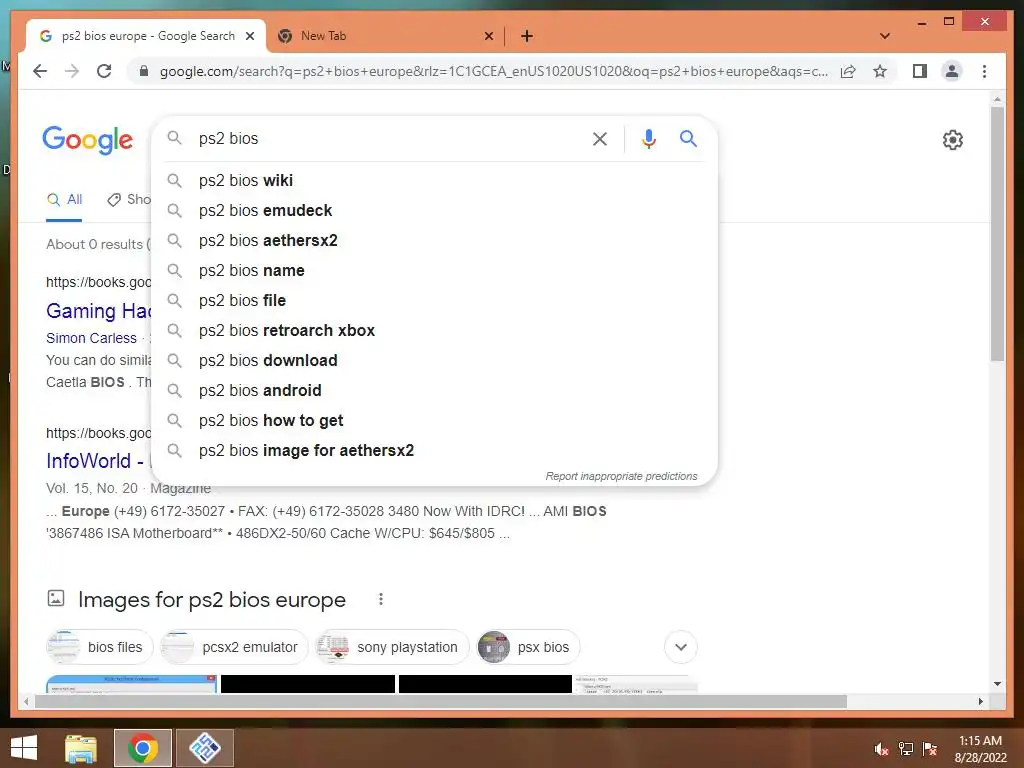Go forward with the forward arrow
The image size is (1024, 768).
click(72, 71)
